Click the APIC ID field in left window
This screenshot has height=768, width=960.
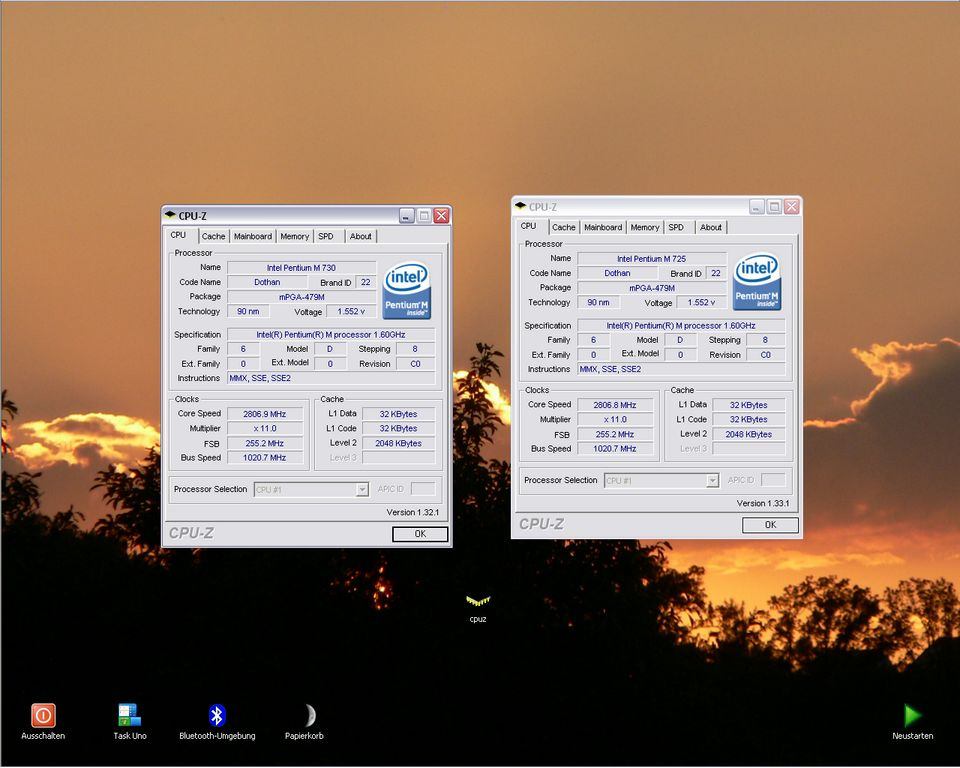pyautogui.click(x=423, y=489)
